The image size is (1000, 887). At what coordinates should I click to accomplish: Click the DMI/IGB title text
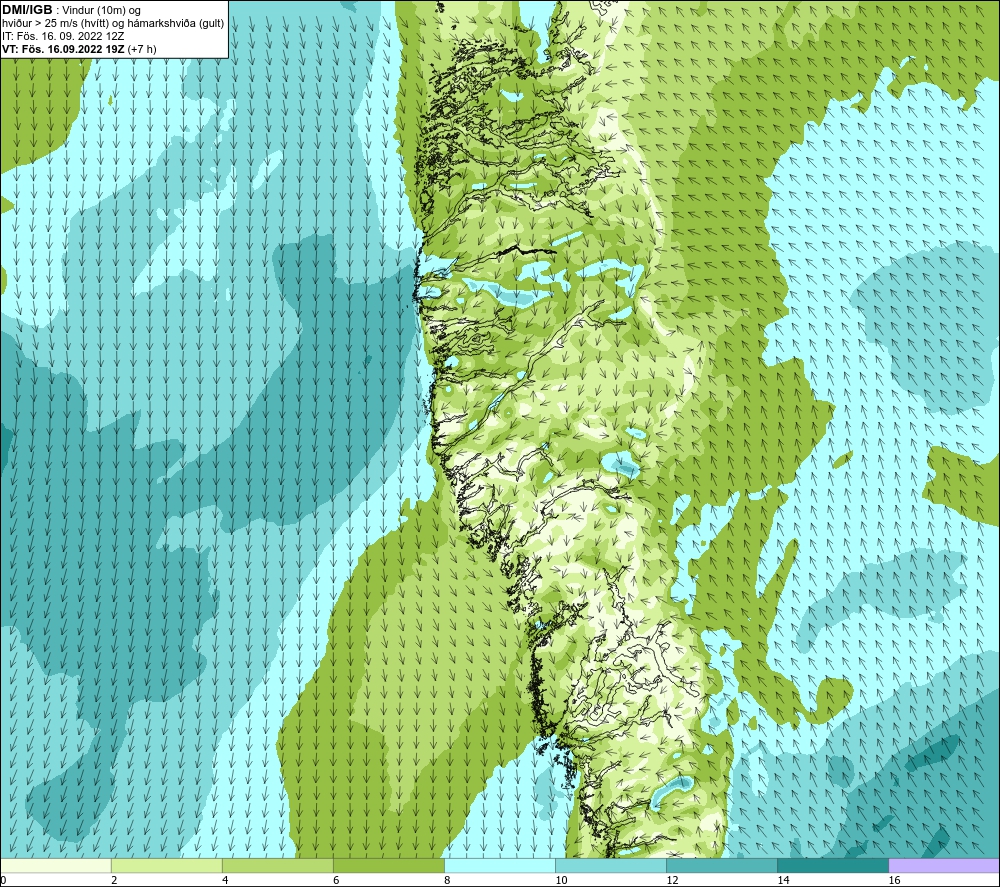pyautogui.click(x=27, y=10)
